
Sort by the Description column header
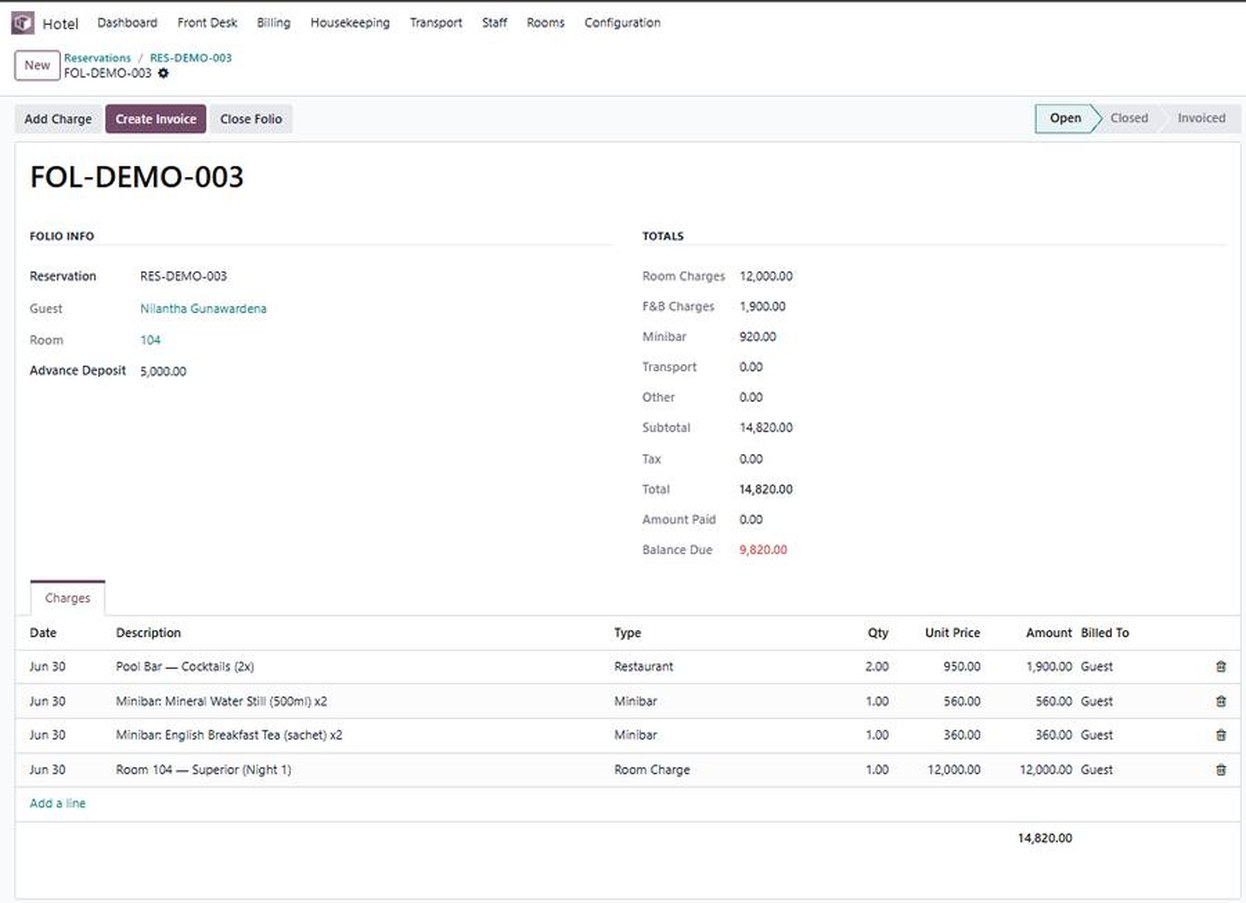tap(148, 633)
